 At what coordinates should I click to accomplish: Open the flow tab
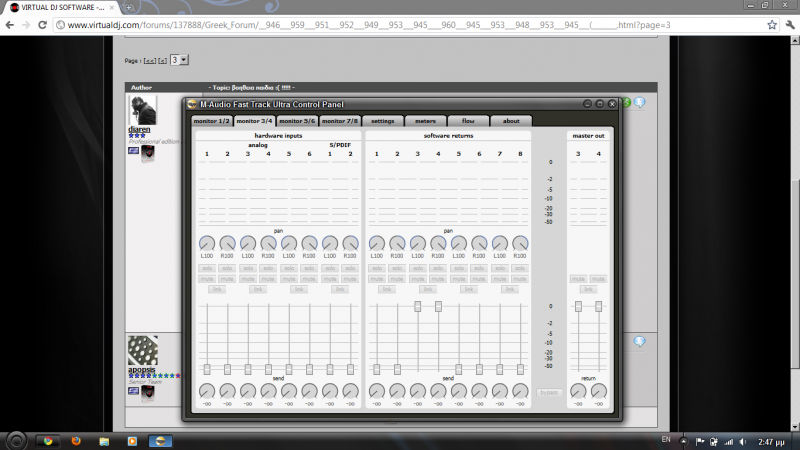(468, 121)
